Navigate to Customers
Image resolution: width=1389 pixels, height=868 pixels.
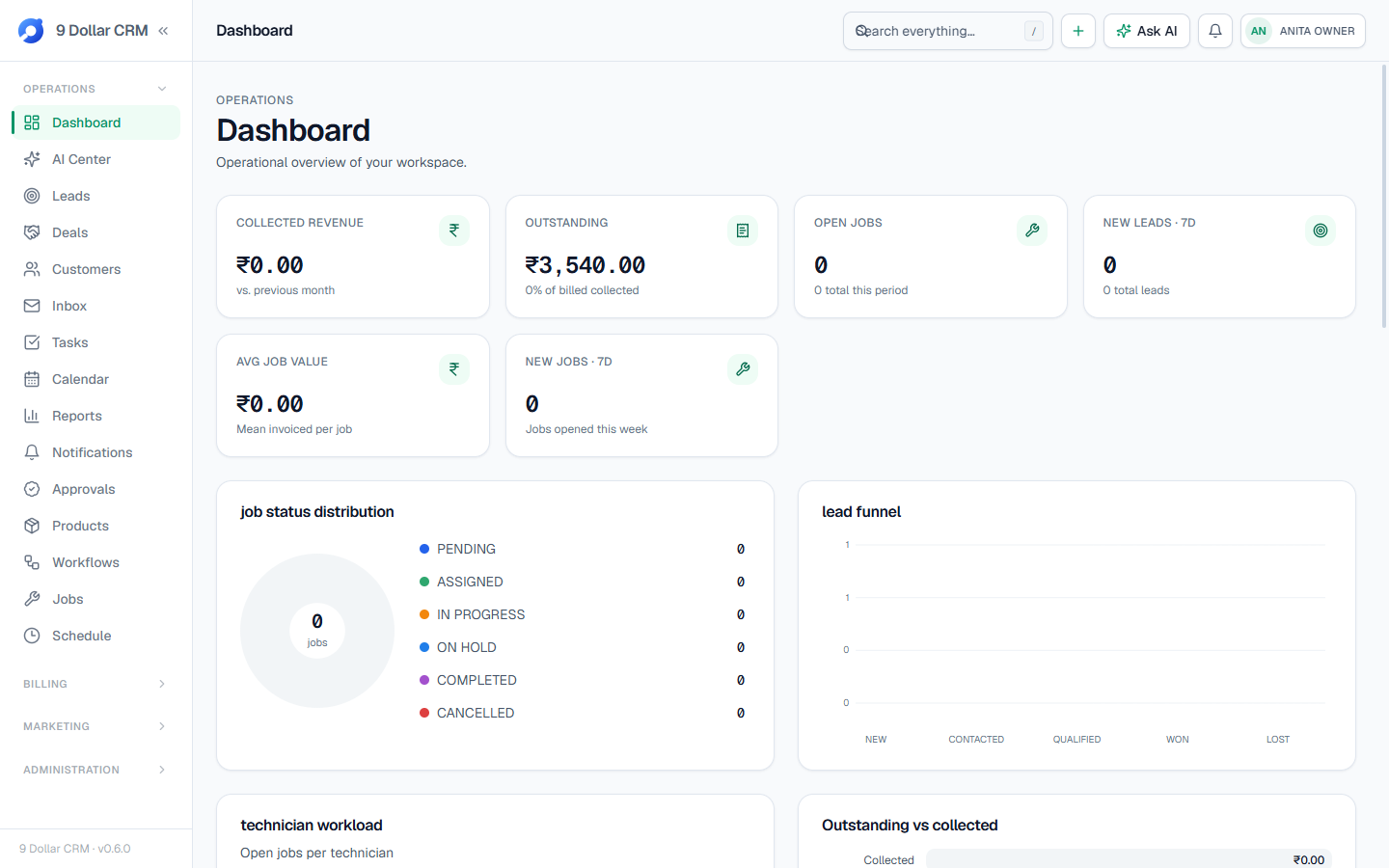[95, 269]
